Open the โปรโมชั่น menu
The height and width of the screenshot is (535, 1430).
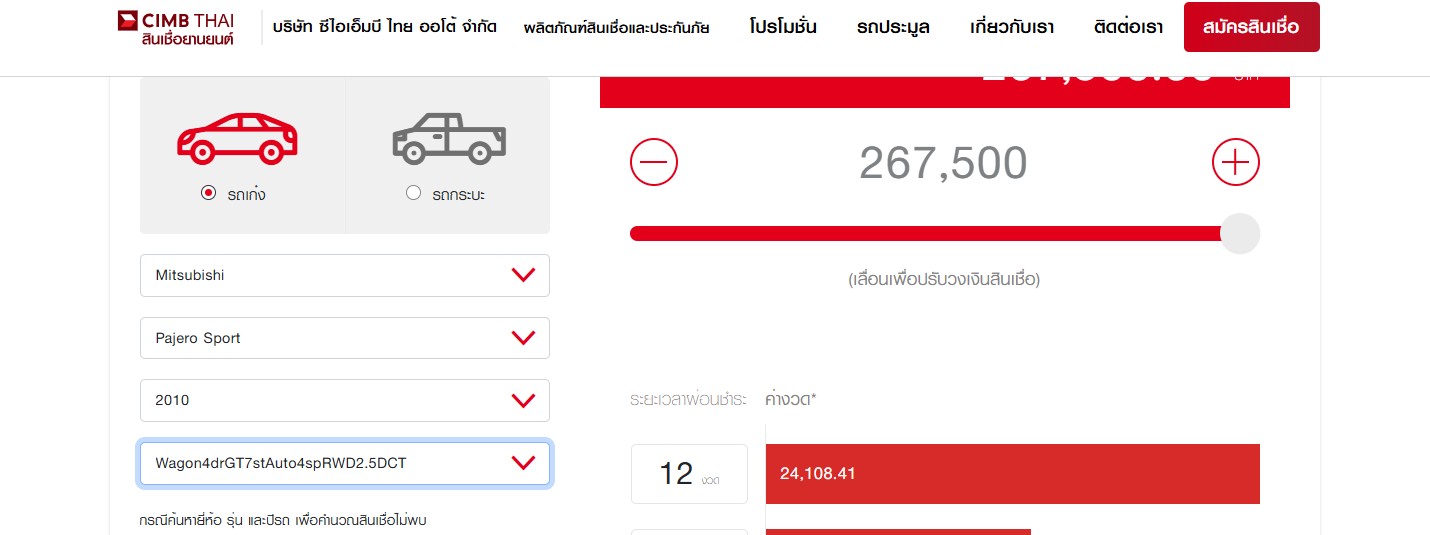[x=783, y=28]
